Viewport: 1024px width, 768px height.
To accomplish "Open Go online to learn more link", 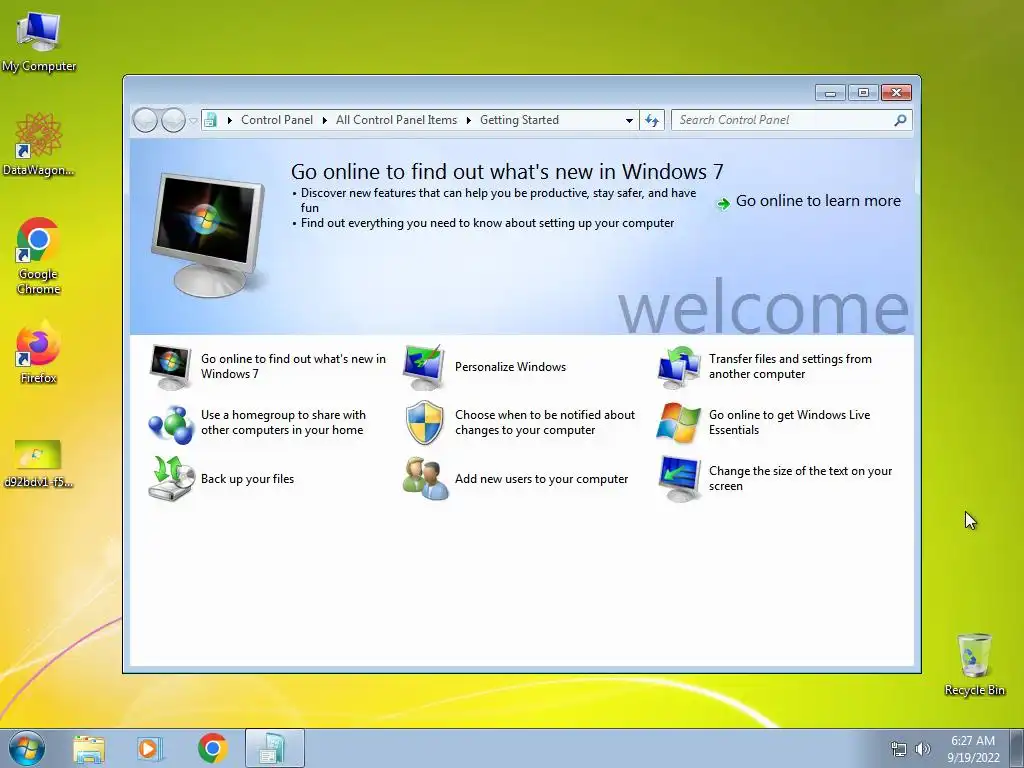I will [x=818, y=201].
